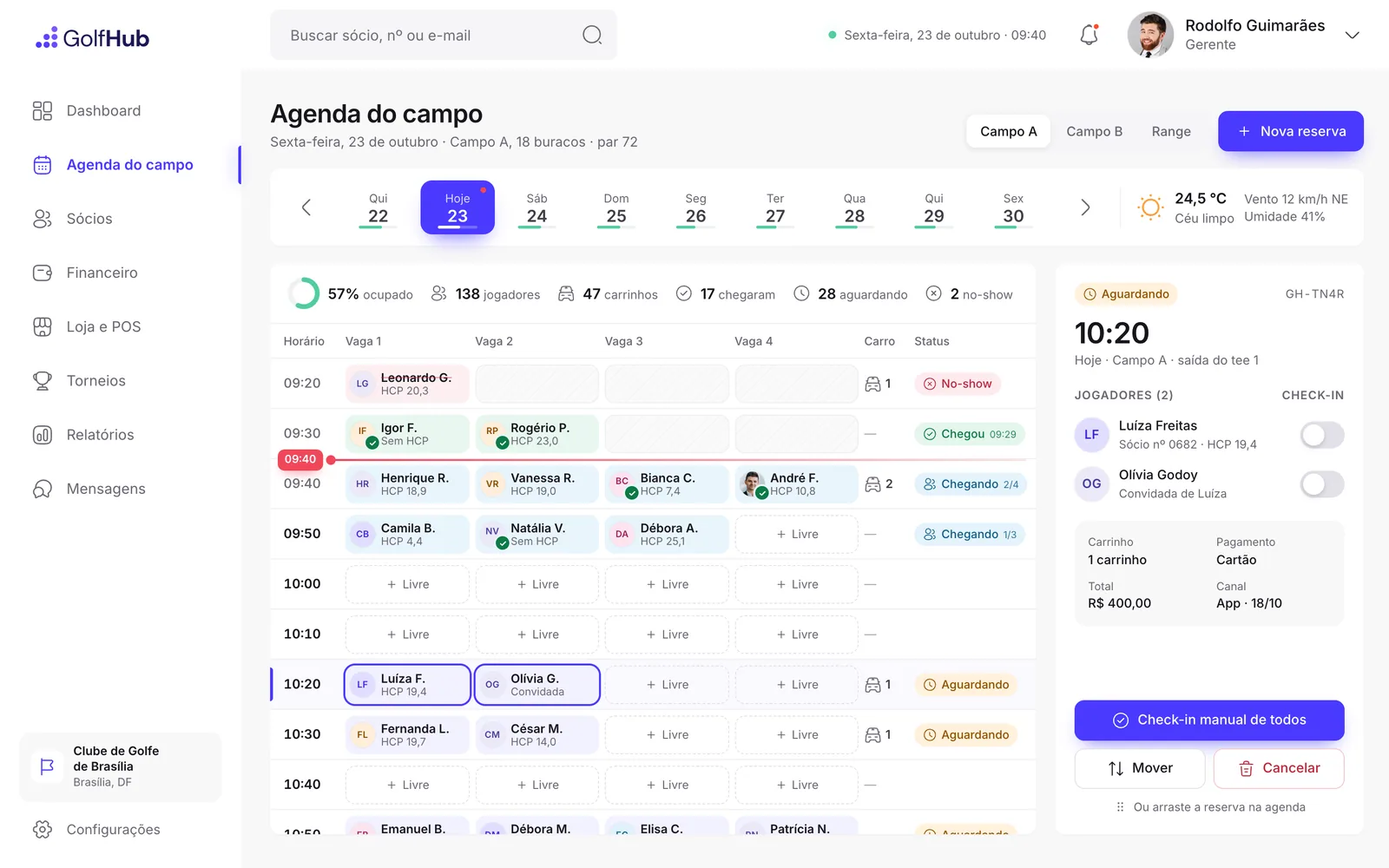
Task: Go to previous week with left chevron
Action: [306, 207]
